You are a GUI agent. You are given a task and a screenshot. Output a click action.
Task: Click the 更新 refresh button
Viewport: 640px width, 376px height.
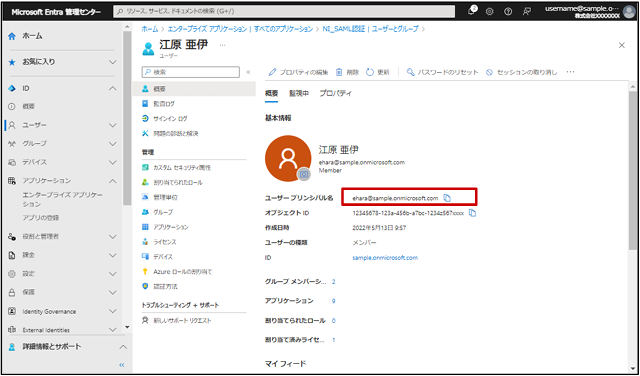pyautogui.click(x=378, y=72)
